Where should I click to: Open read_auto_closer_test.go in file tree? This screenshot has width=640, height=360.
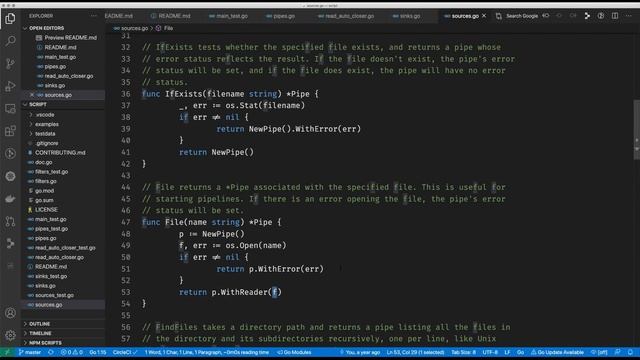coord(65,248)
